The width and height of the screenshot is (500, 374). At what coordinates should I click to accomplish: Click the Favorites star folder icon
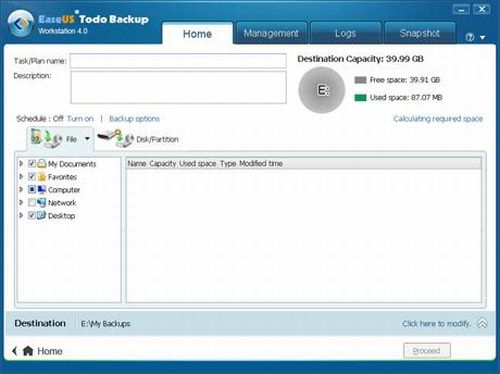click(x=42, y=176)
